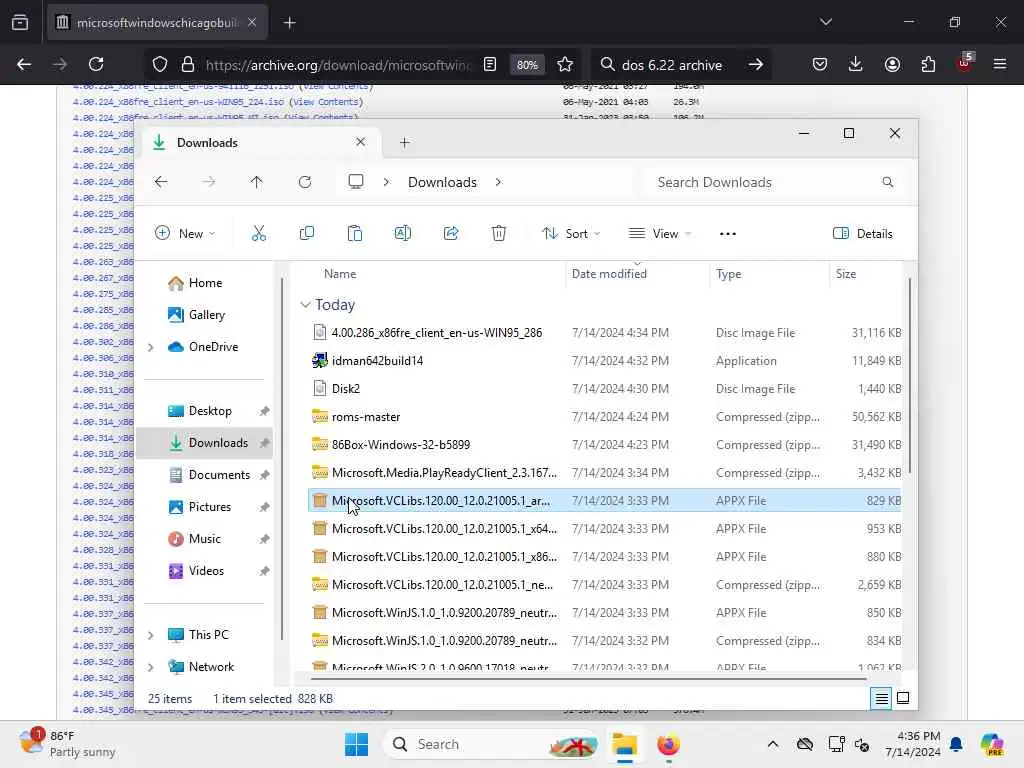Go back in File Explorer
Screen dimensions: 1024x768
(161, 182)
